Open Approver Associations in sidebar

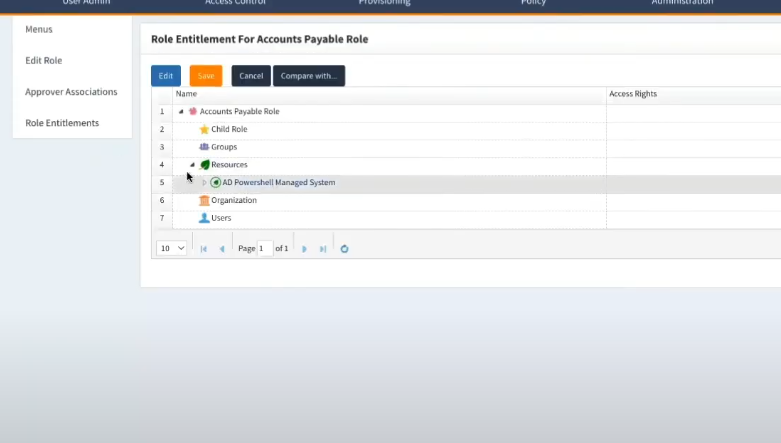[71, 92]
